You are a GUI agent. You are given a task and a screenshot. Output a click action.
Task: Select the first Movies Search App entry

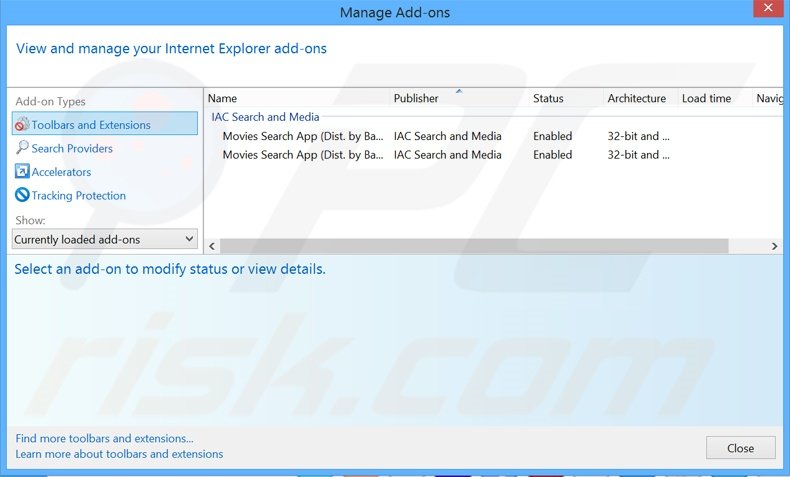tap(302, 136)
